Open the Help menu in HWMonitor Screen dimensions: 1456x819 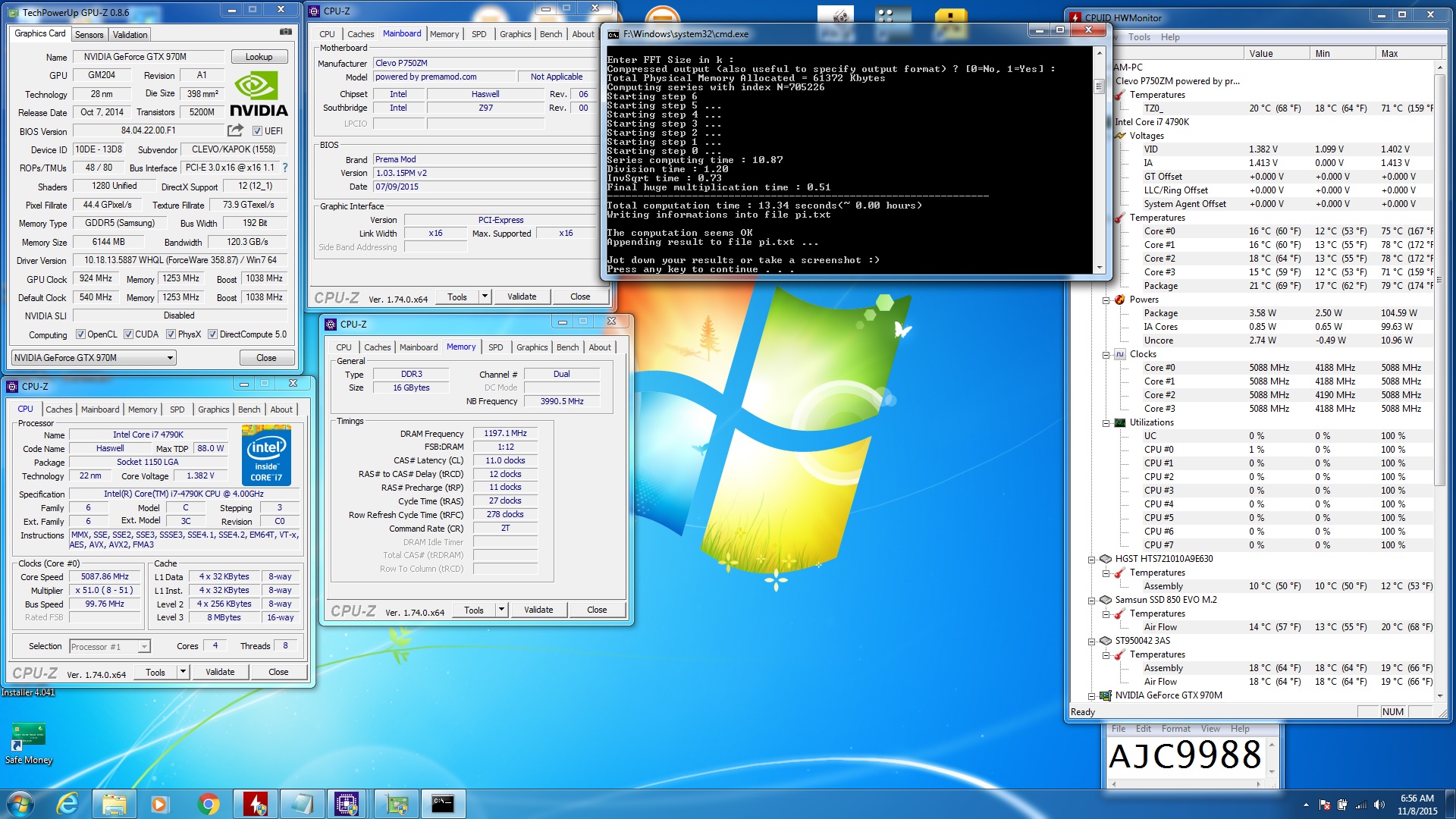click(x=1170, y=37)
